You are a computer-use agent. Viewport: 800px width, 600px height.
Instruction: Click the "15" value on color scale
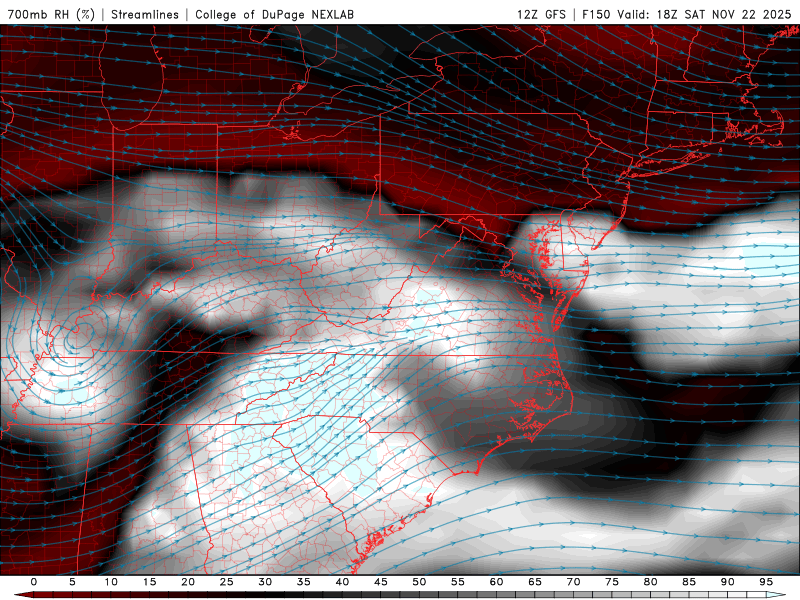[x=149, y=582]
